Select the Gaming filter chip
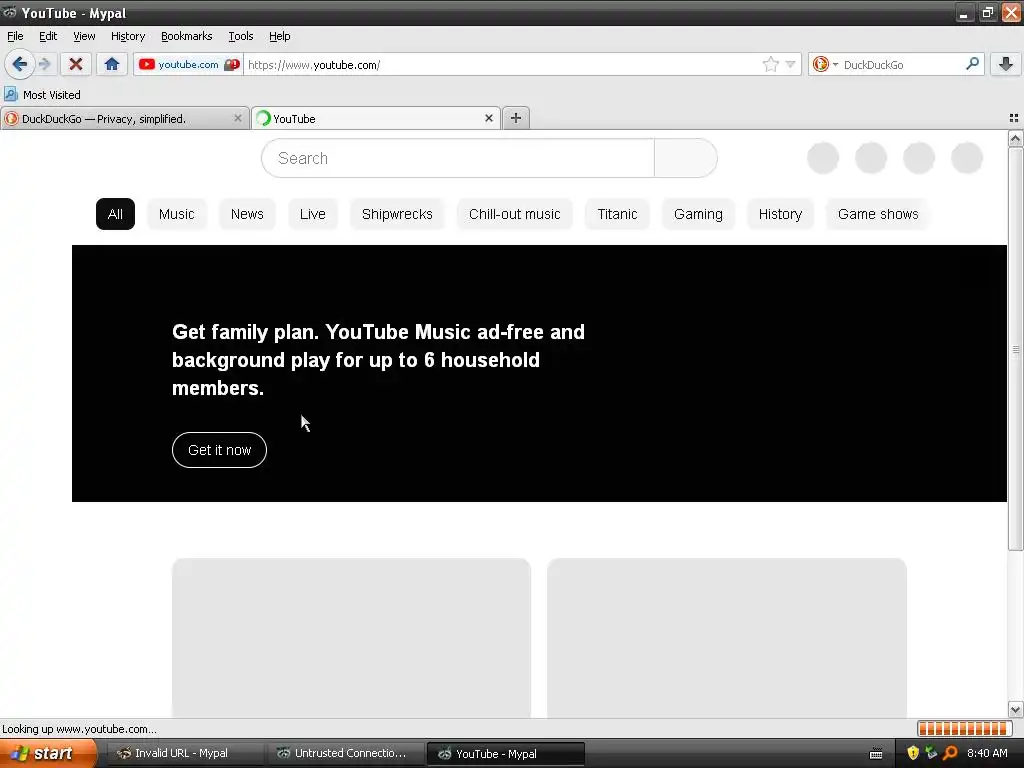1024x768 pixels. (698, 214)
